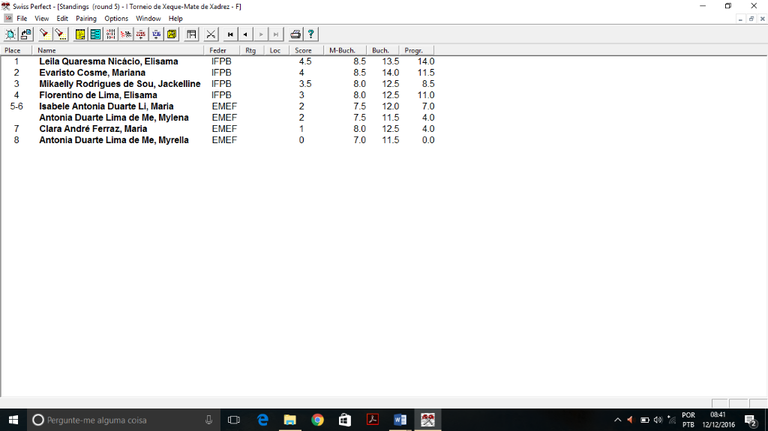Click the Feder column header
Screen dimensions: 768x431
click(217, 50)
